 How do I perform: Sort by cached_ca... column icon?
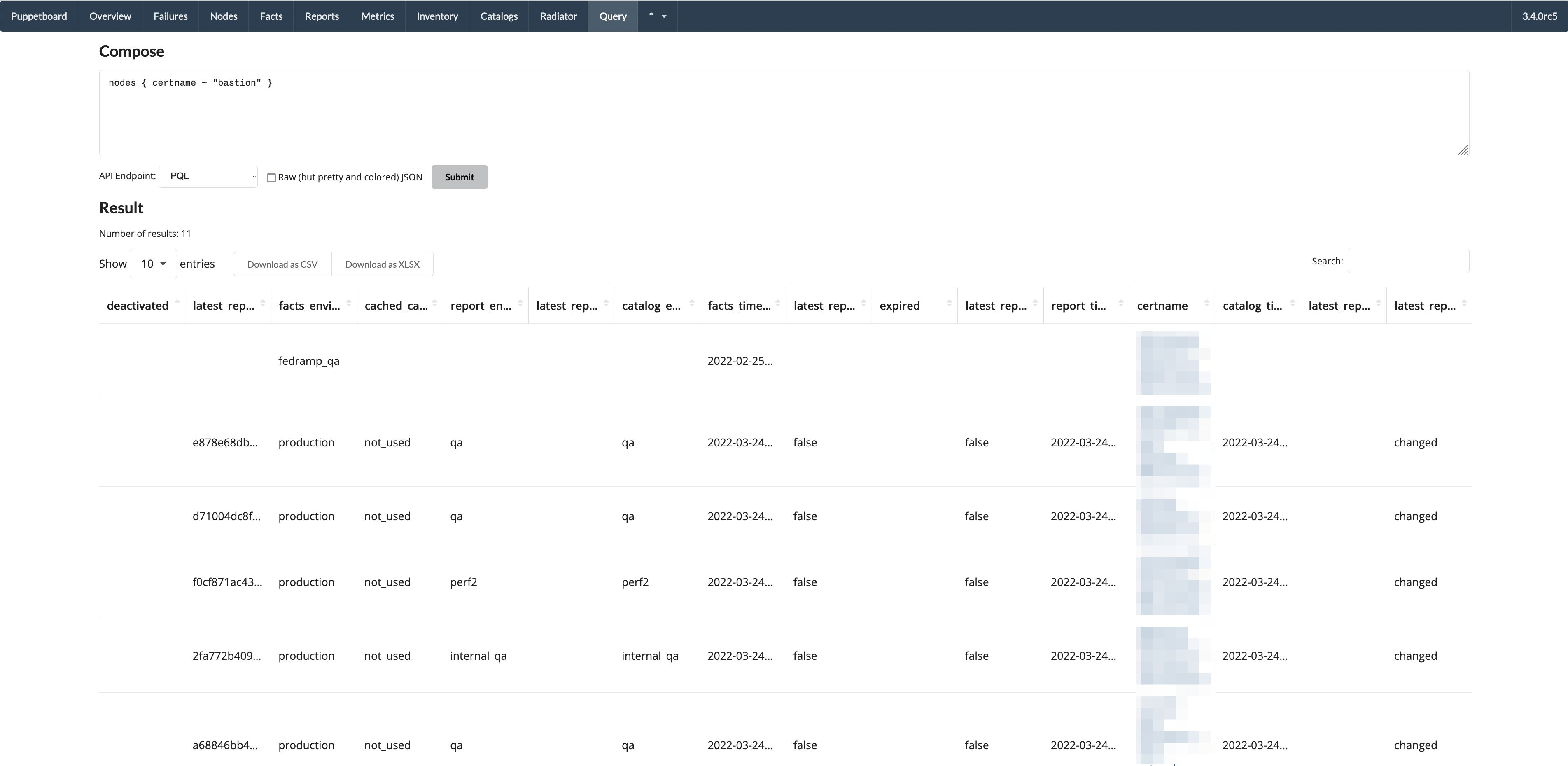434,303
